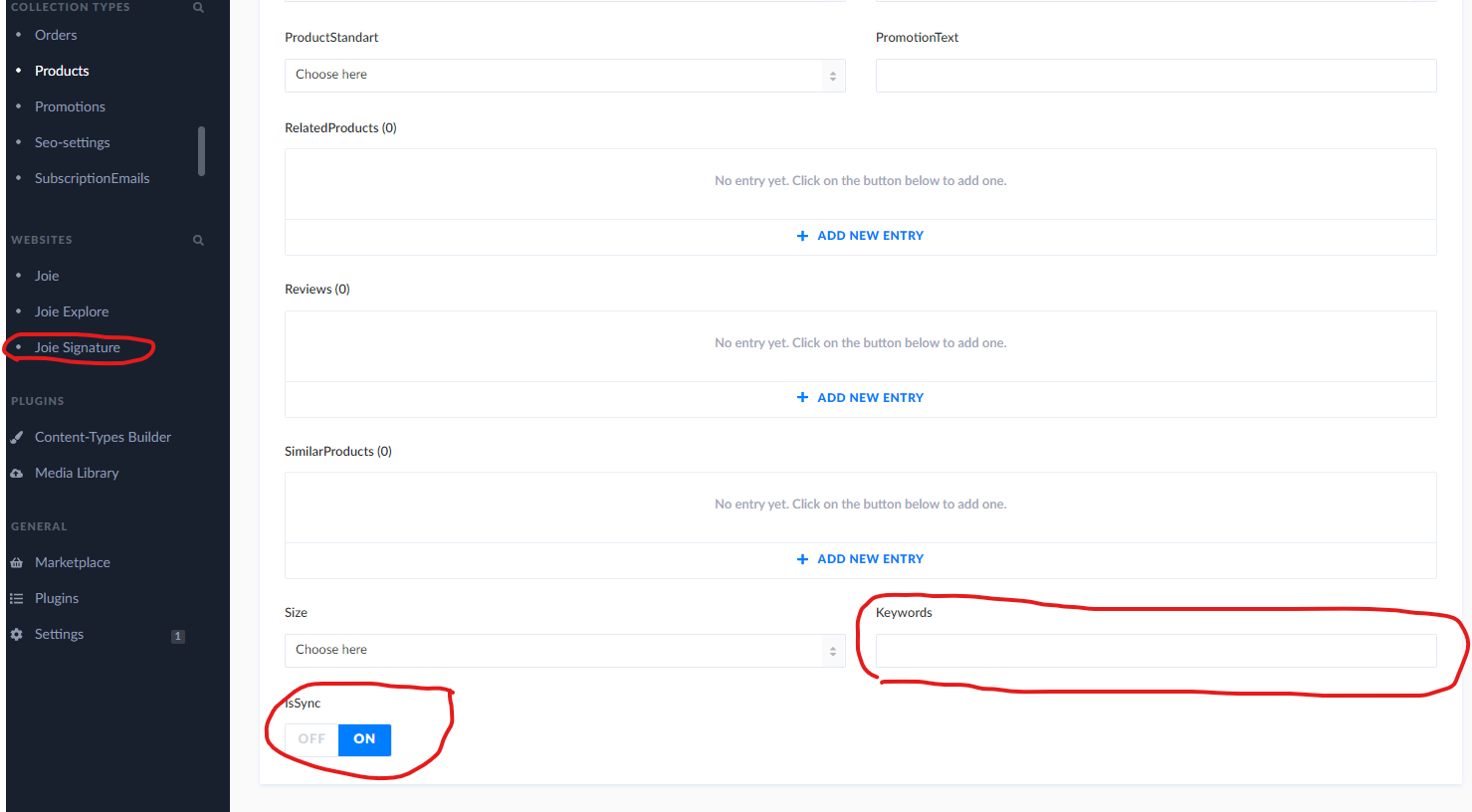Add new entry to RelatedProducts
The height and width of the screenshot is (812, 1472).
click(861, 236)
